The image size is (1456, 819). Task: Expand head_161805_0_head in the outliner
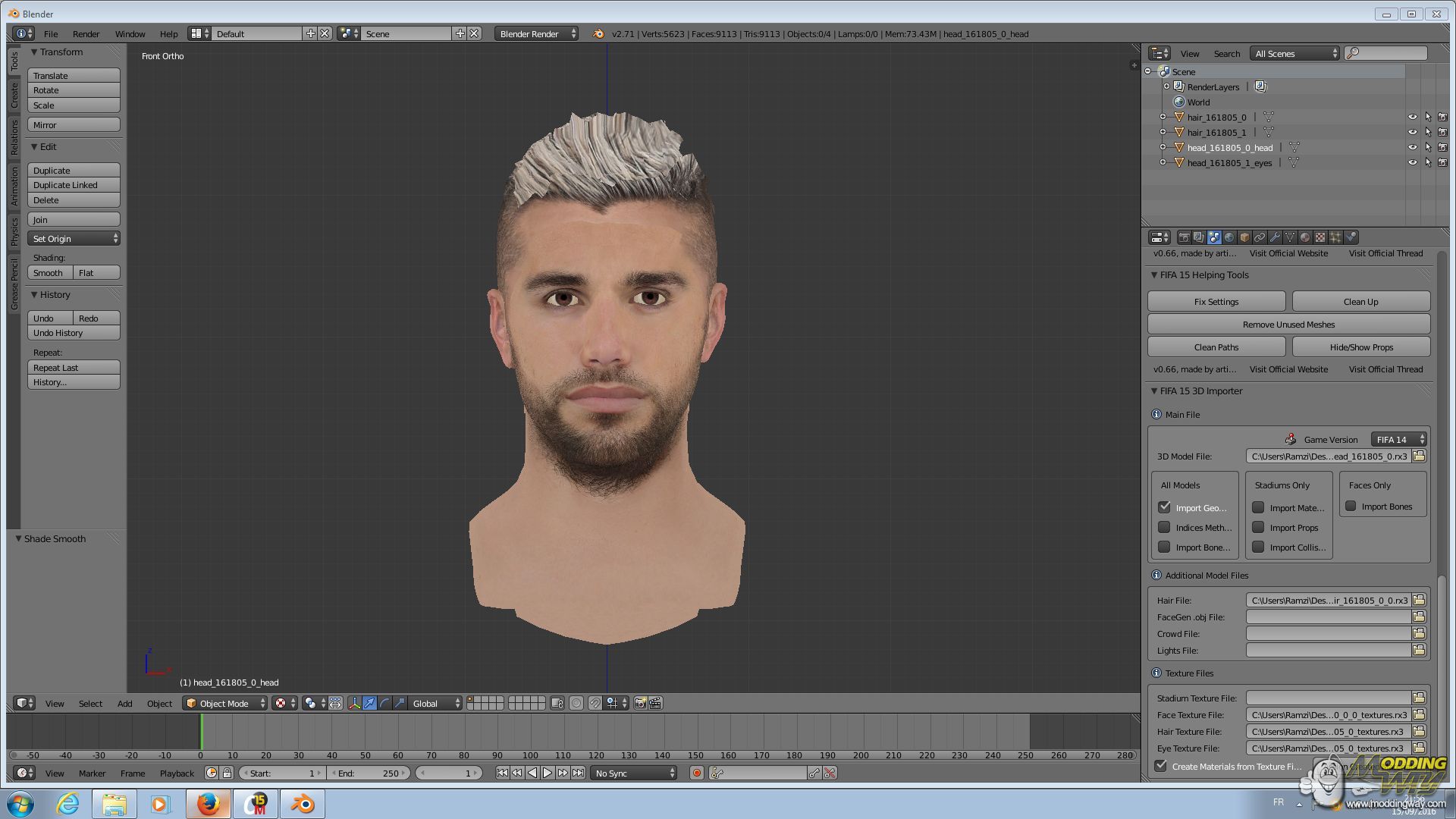[x=1163, y=147]
